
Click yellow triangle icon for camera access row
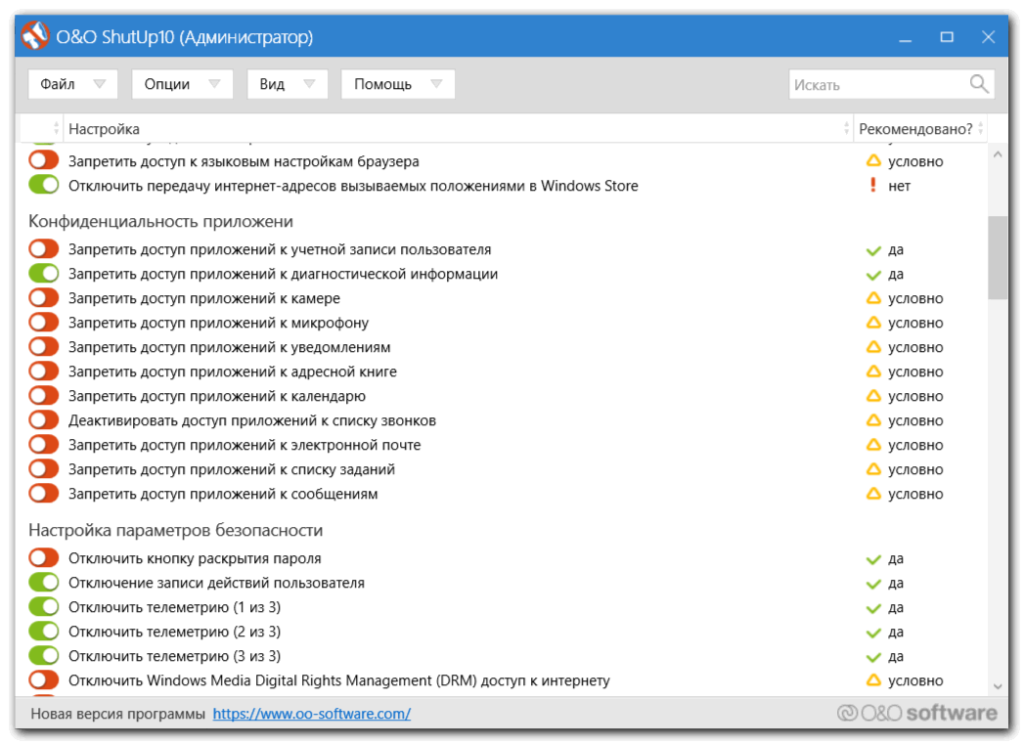[873, 299]
